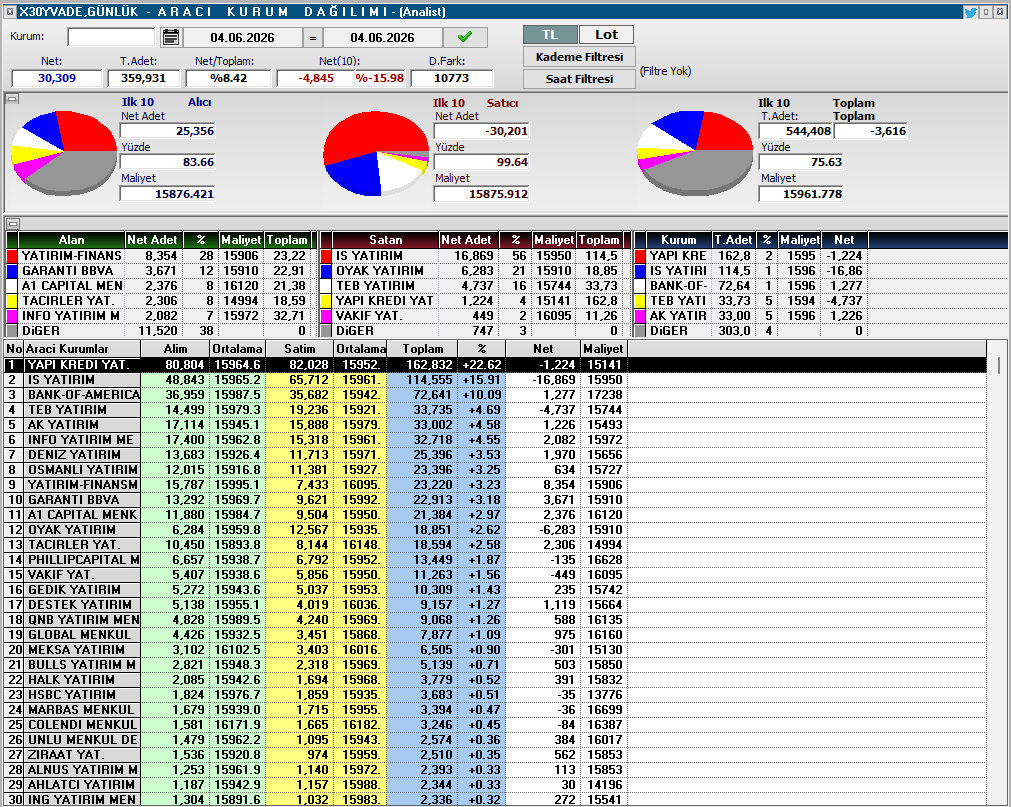
Task: Click blue swatch beside OYAK YATIRIM in Satan
Action: tap(326, 271)
